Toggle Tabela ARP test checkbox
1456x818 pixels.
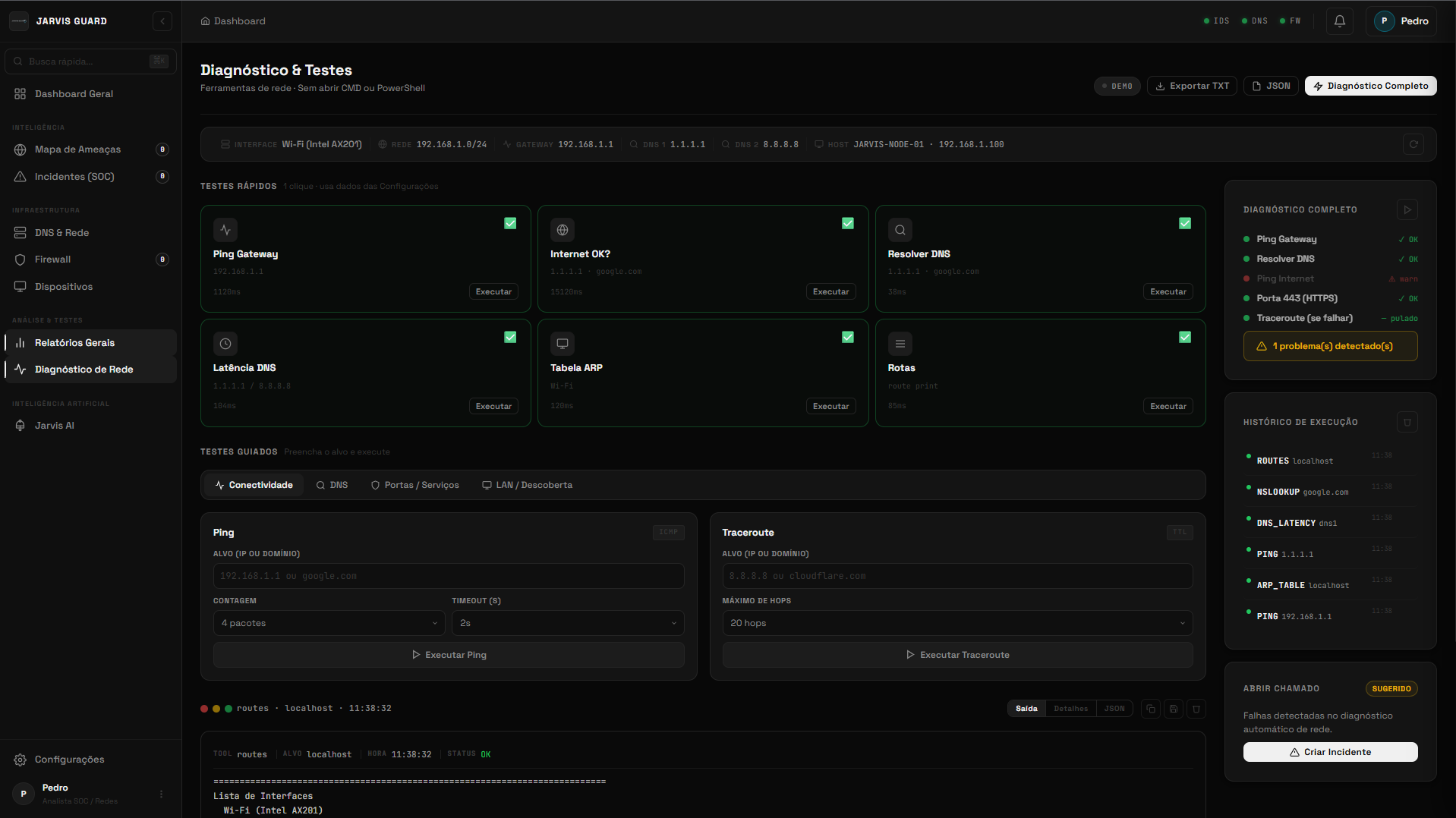(848, 337)
